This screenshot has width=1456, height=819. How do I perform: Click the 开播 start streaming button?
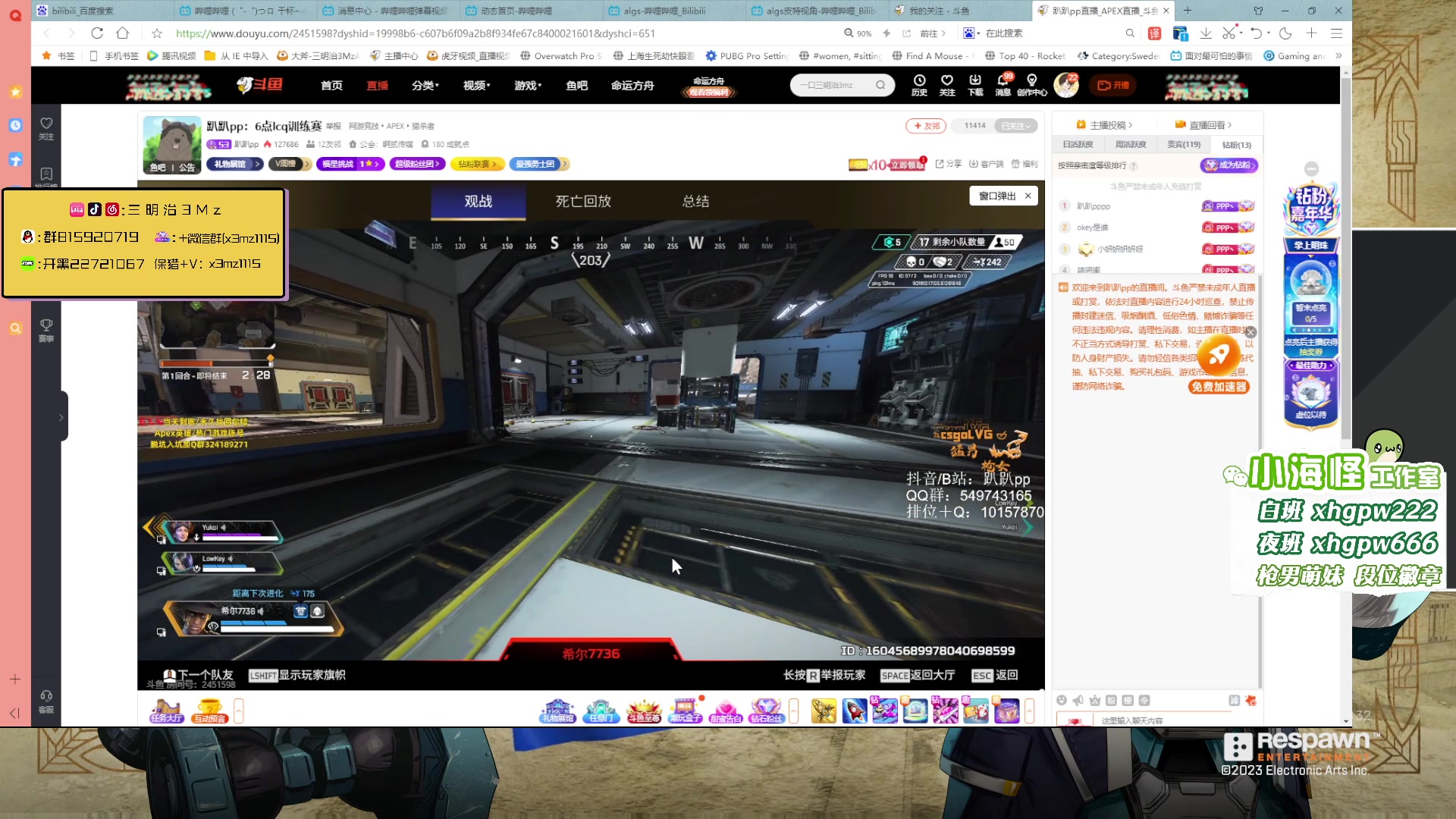coord(1113,85)
